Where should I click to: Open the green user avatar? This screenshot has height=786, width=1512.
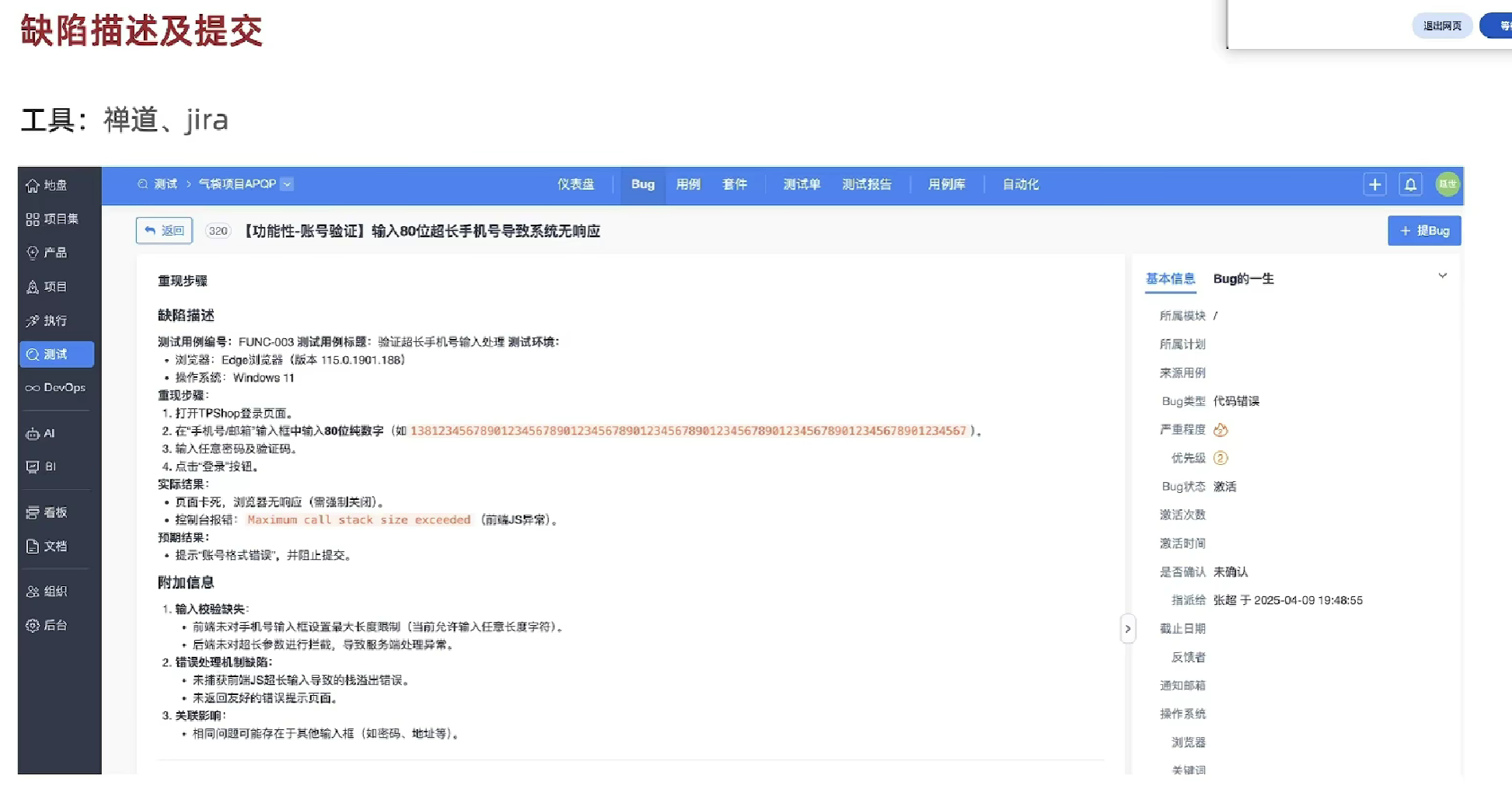1447,184
